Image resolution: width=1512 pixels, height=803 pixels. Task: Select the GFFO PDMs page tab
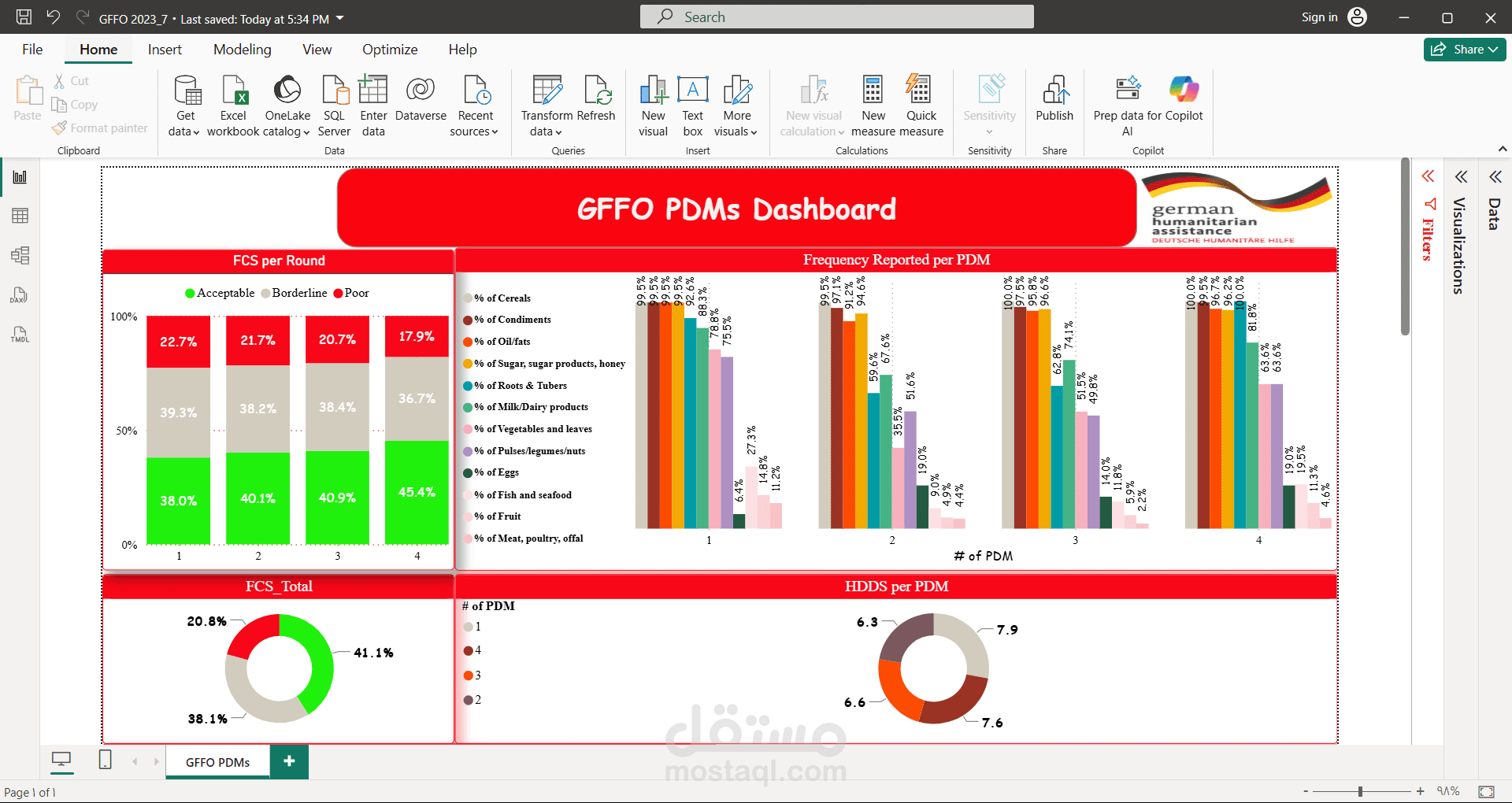217,762
